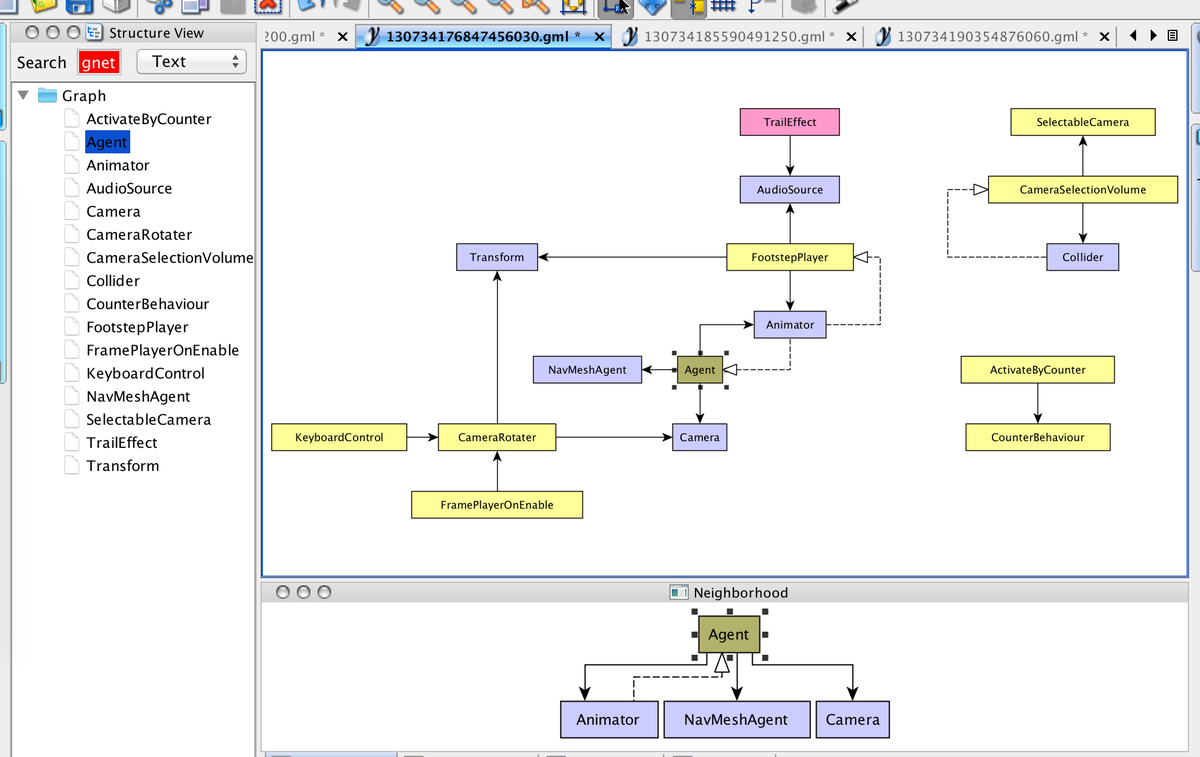This screenshot has height=757, width=1200.
Task: Select ActivateByCounter in the Structure View tree
Action: [x=149, y=119]
